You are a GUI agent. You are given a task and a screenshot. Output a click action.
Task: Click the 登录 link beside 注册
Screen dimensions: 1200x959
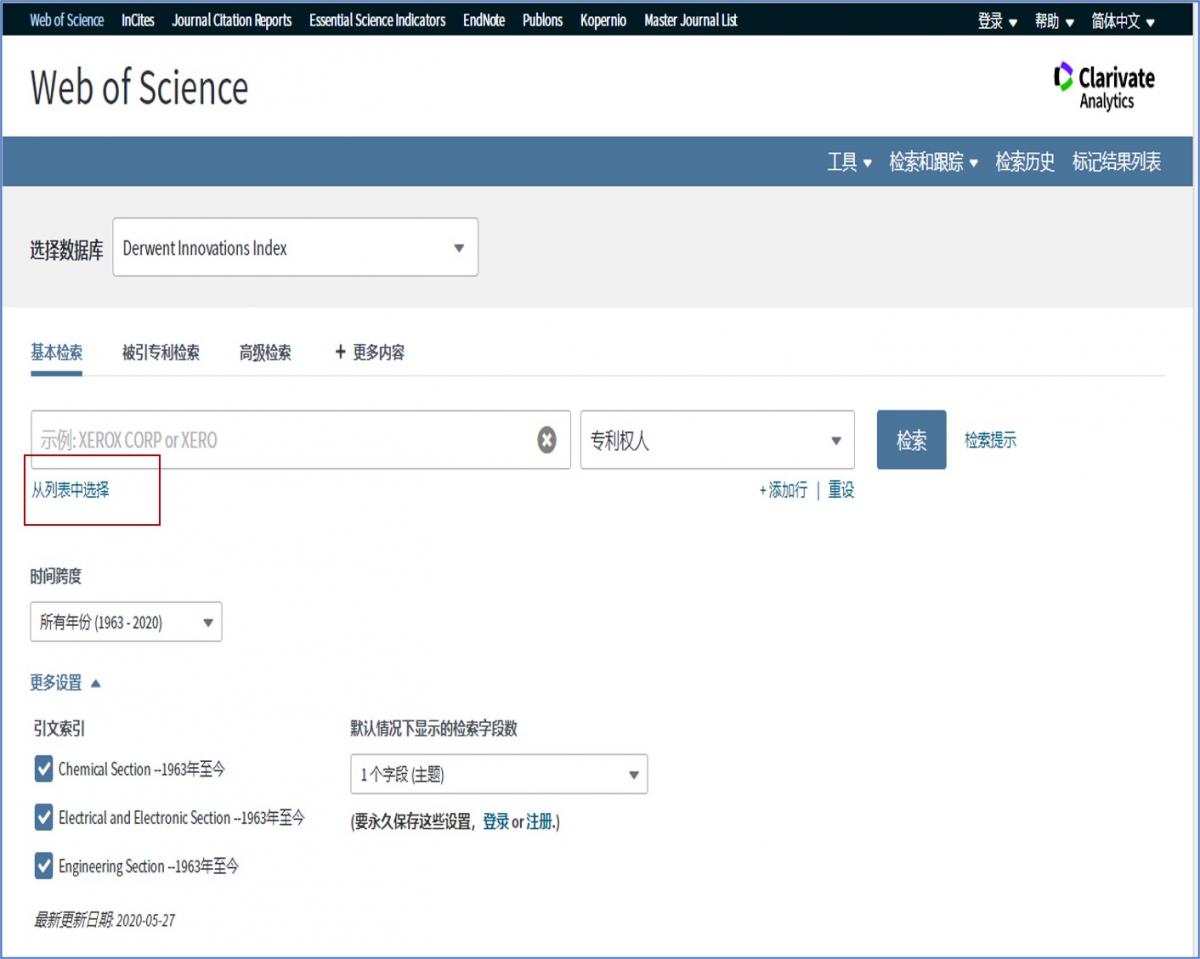point(496,822)
